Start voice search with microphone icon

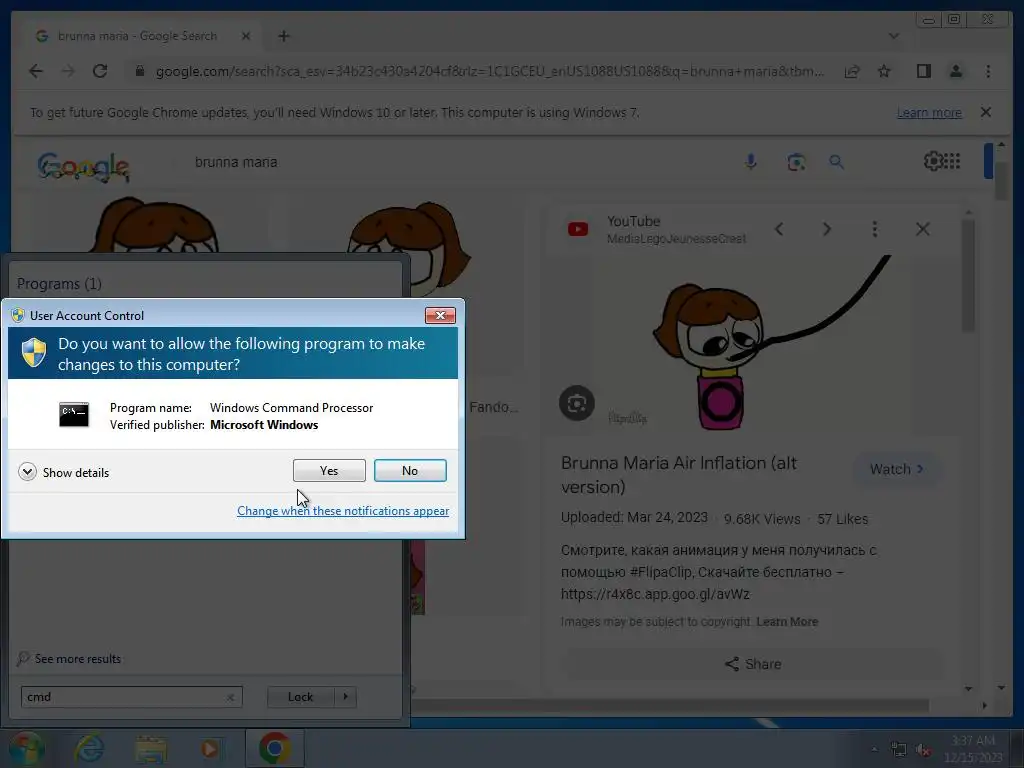751,161
